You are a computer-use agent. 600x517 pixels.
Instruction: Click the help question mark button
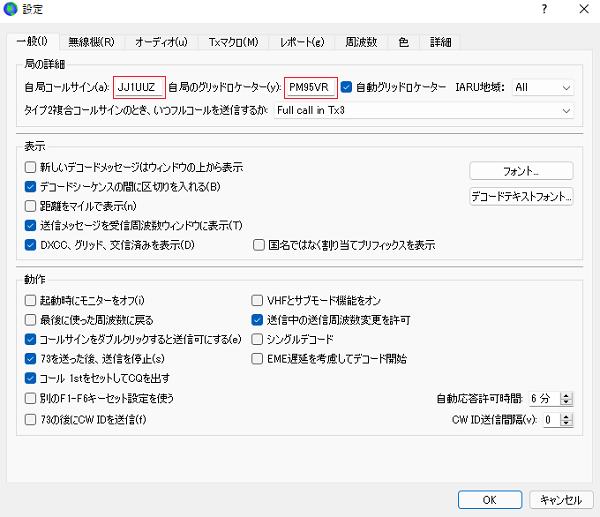tap(543, 10)
